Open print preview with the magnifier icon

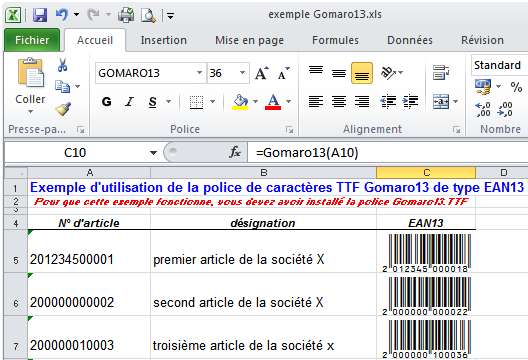point(148,15)
